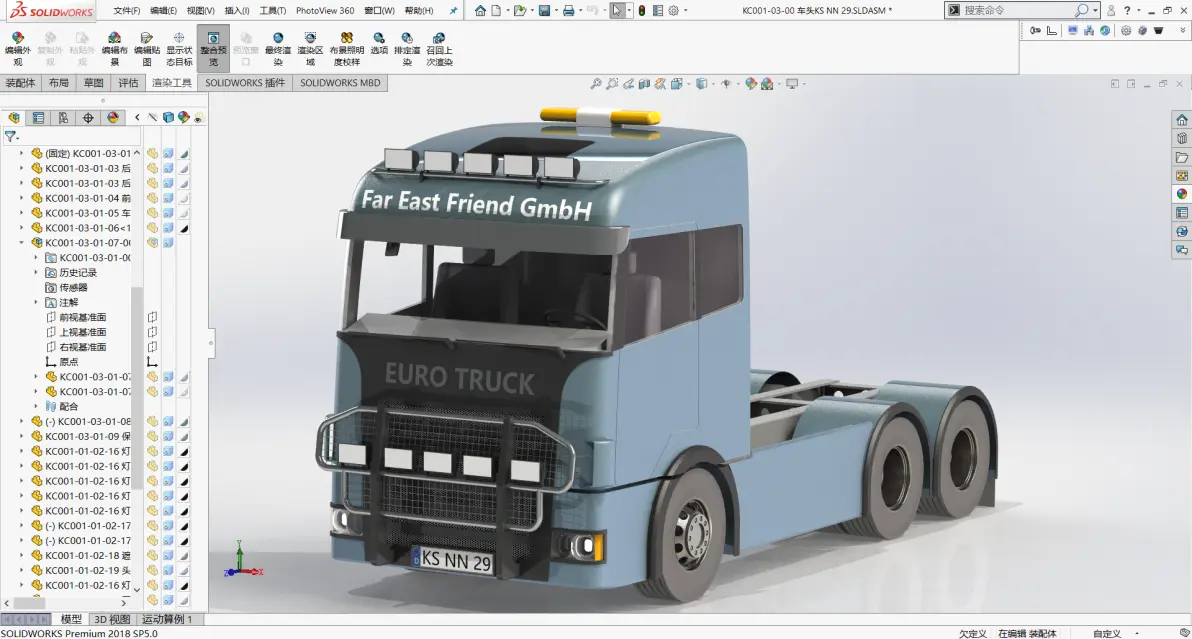The width and height of the screenshot is (1192, 639).
Task: Open the PhotoView 360 menu
Action: [325, 11]
